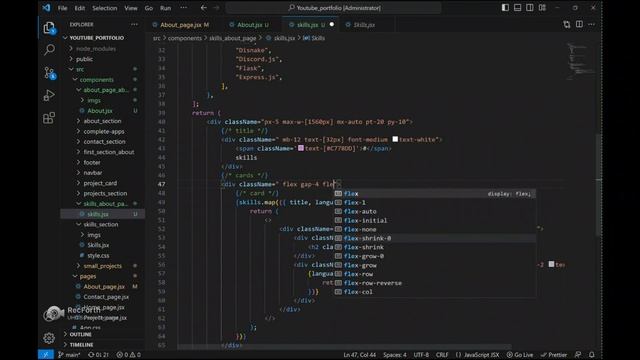Viewport: 640px width, 360px height.
Task: Open the File menu
Action: tap(62, 8)
